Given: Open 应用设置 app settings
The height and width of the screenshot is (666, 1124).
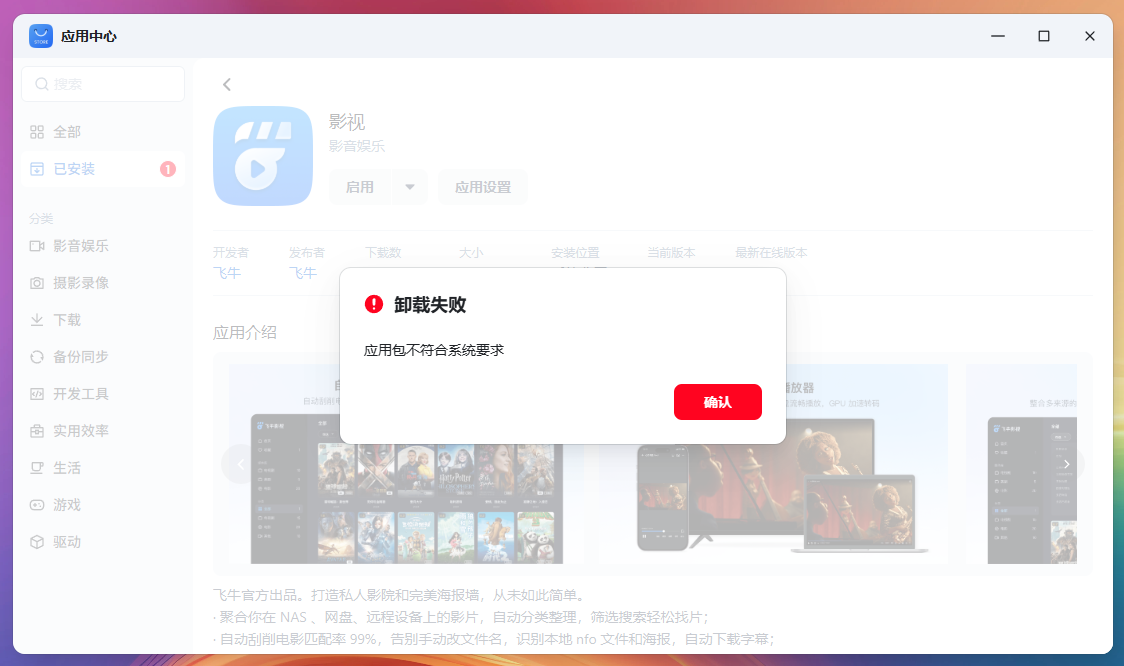Looking at the screenshot, I should (x=482, y=187).
